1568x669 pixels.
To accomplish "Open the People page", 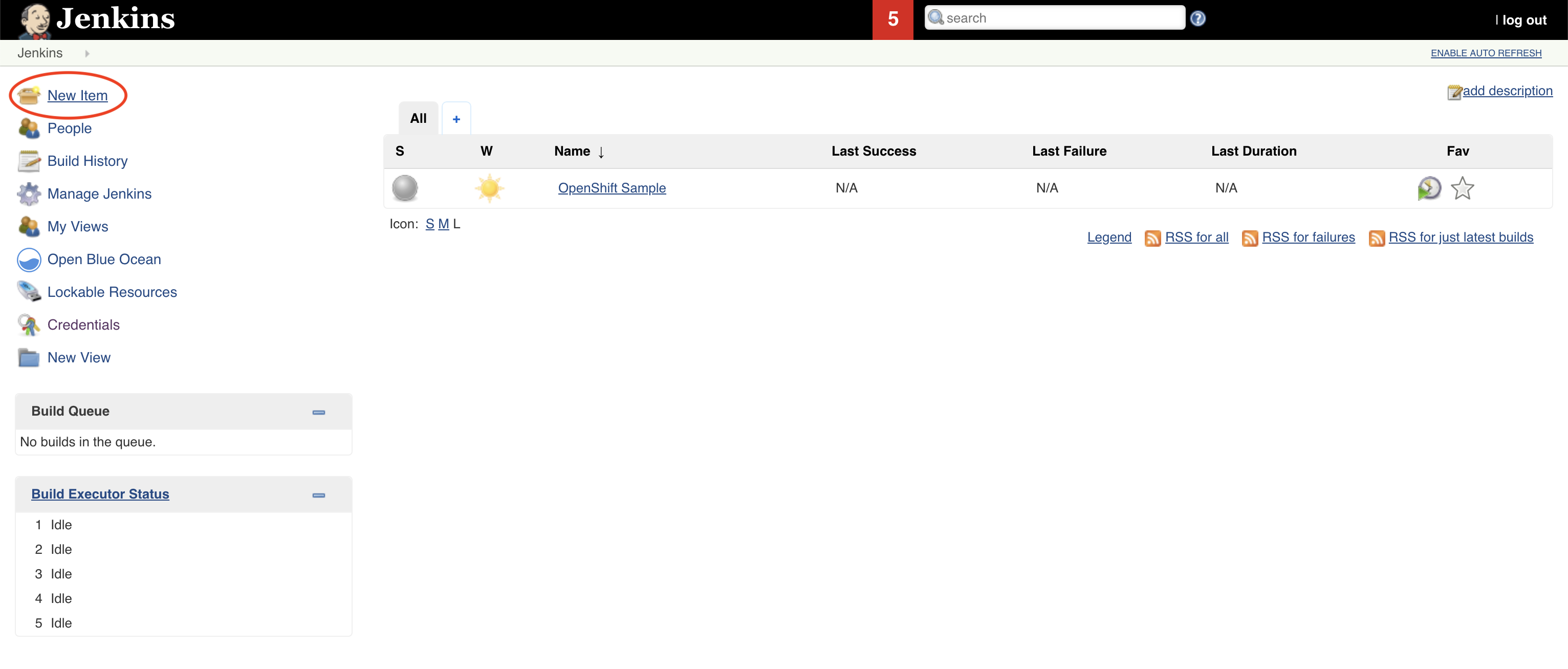I will pos(70,128).
